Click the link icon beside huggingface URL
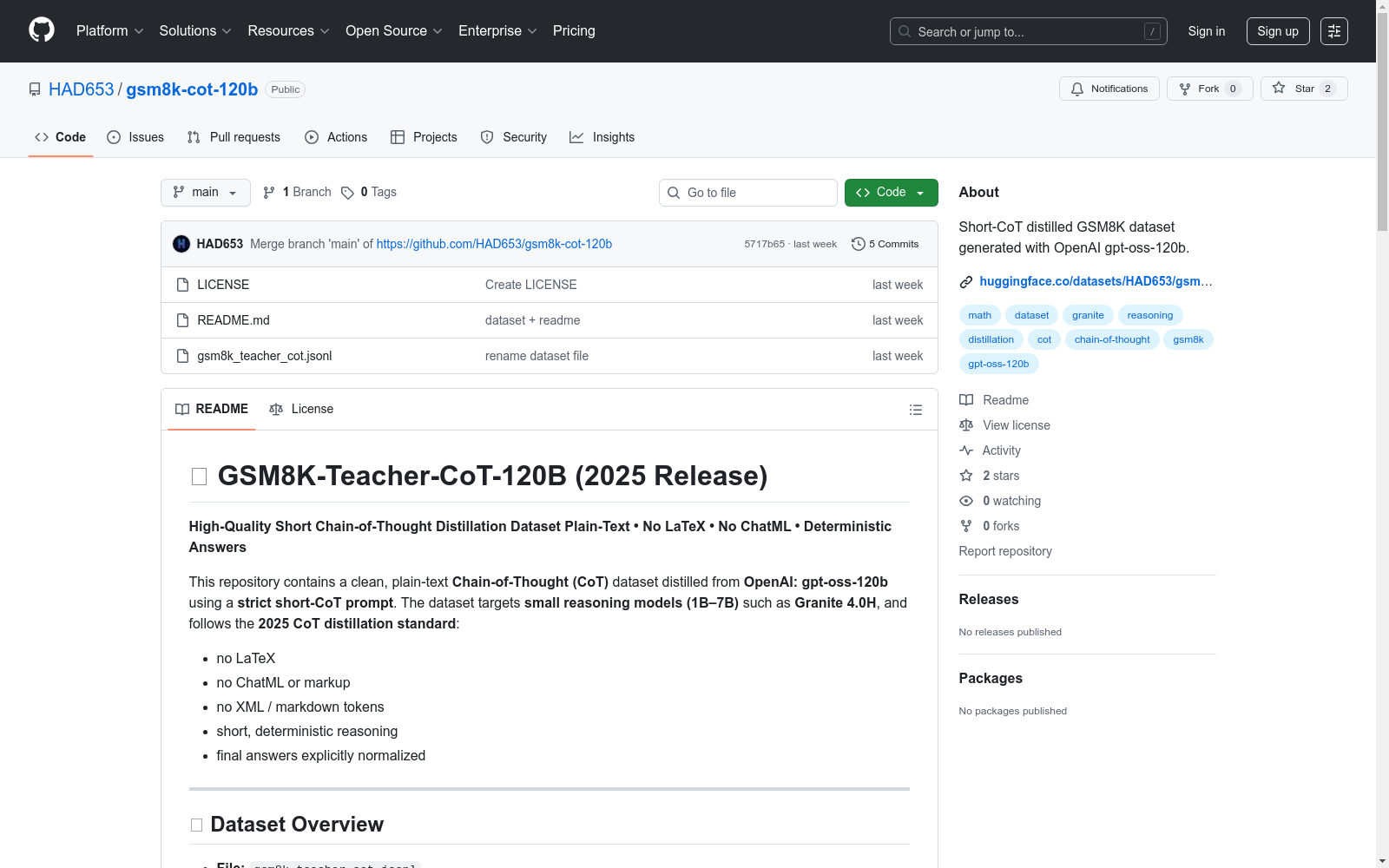 [966, 281]
